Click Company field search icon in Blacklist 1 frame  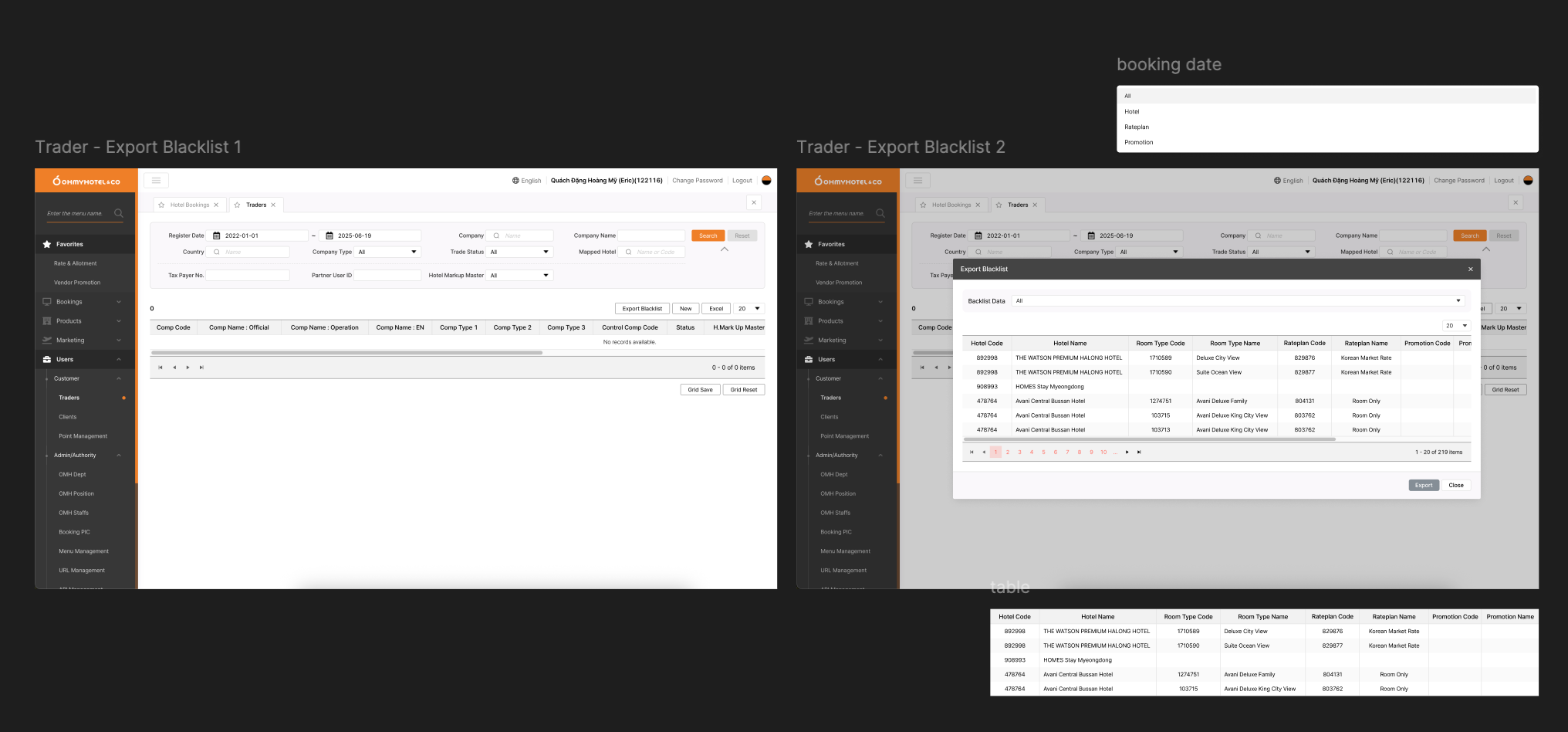point(496,236)
